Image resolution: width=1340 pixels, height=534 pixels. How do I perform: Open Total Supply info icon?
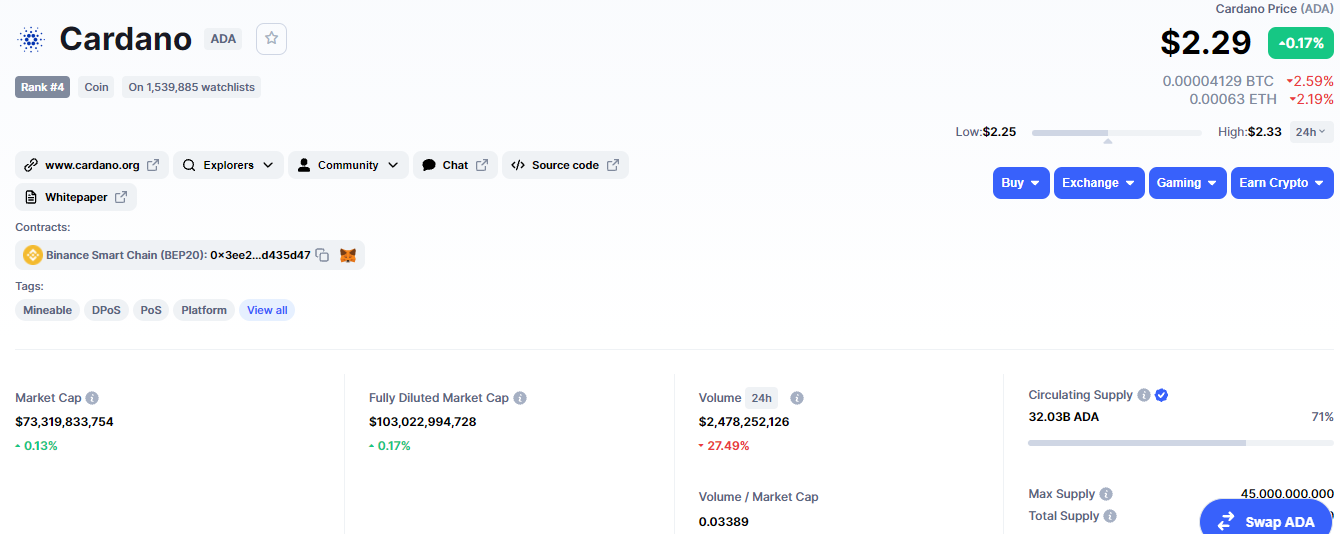pos(1110,516)
